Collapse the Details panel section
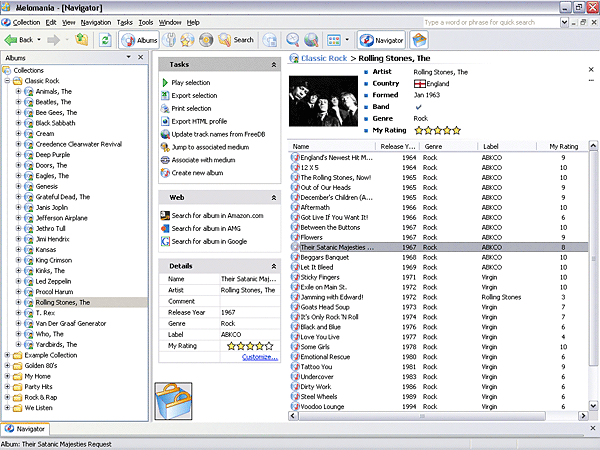Screen dimensions: 600x450 (x=274, y=266)
